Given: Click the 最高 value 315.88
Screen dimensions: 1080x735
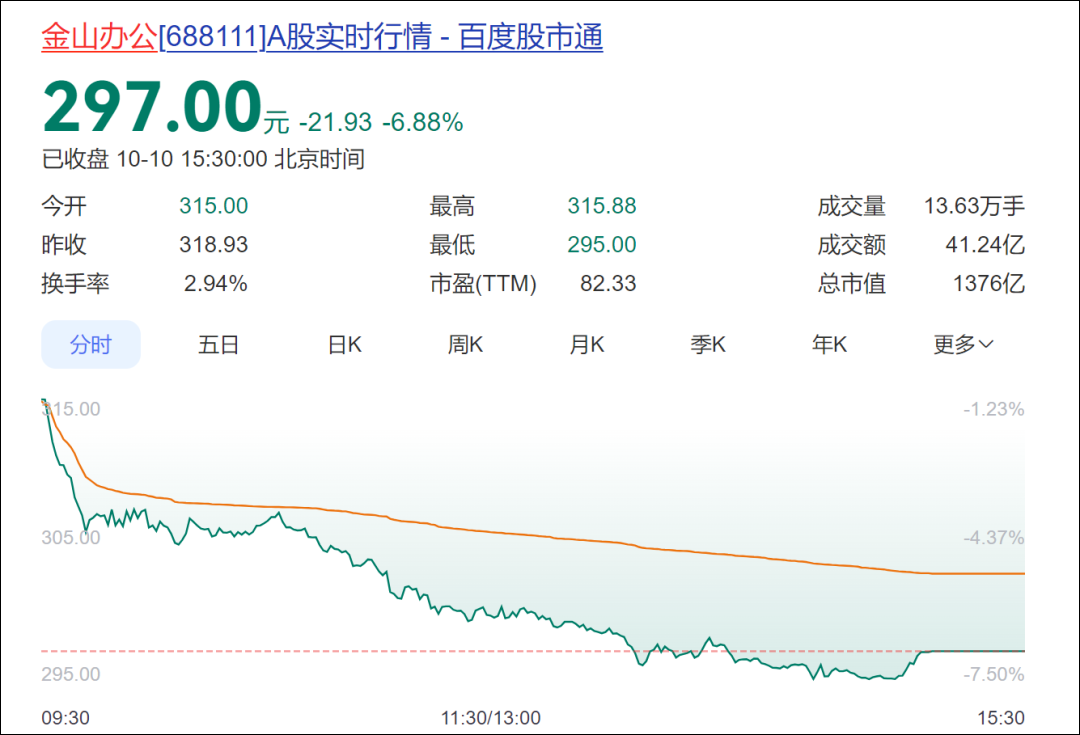Looking at the screenshot, I should tap(602, 206).
